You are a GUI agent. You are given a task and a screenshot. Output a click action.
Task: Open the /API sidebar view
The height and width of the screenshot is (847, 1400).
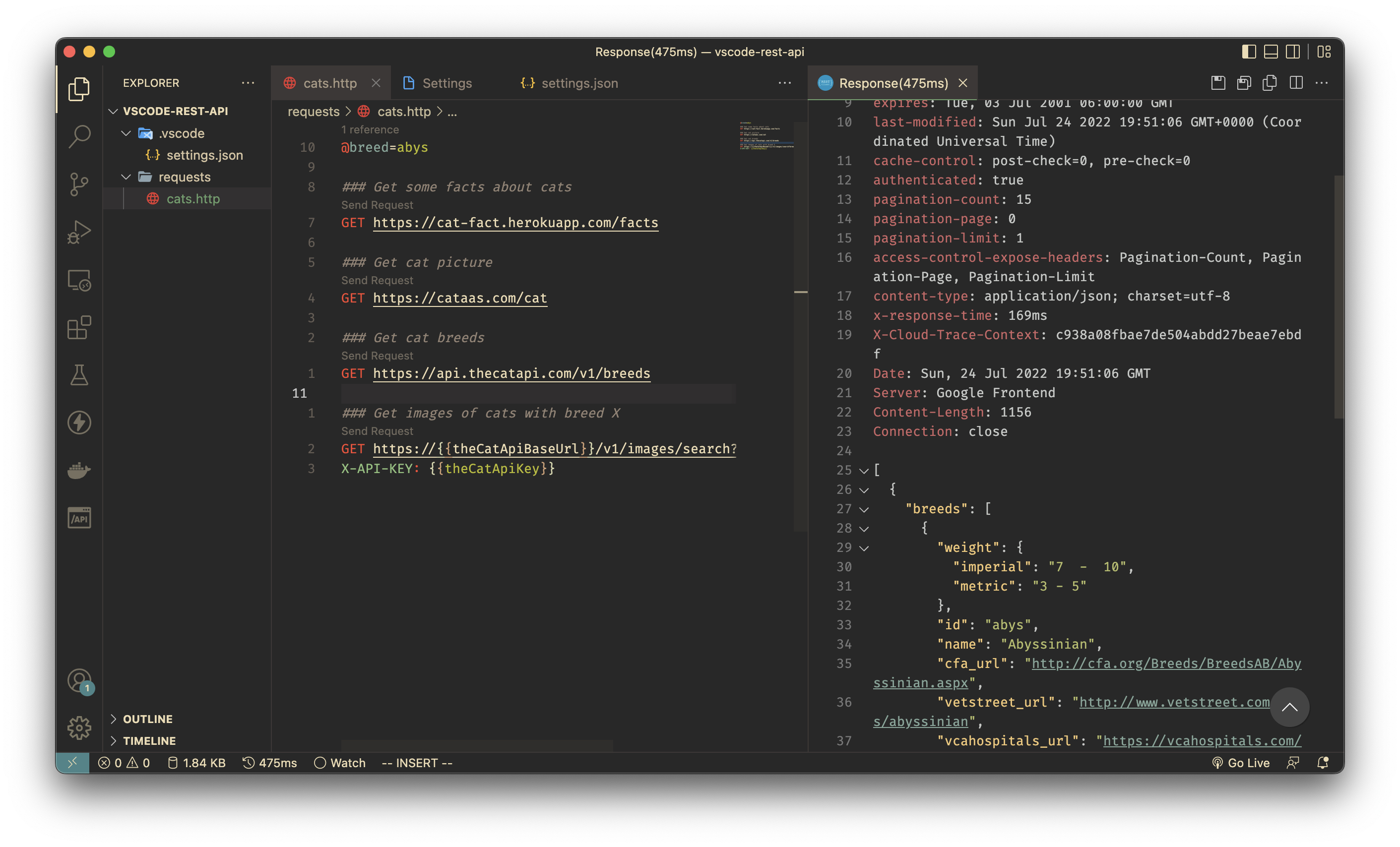(79, 518)
